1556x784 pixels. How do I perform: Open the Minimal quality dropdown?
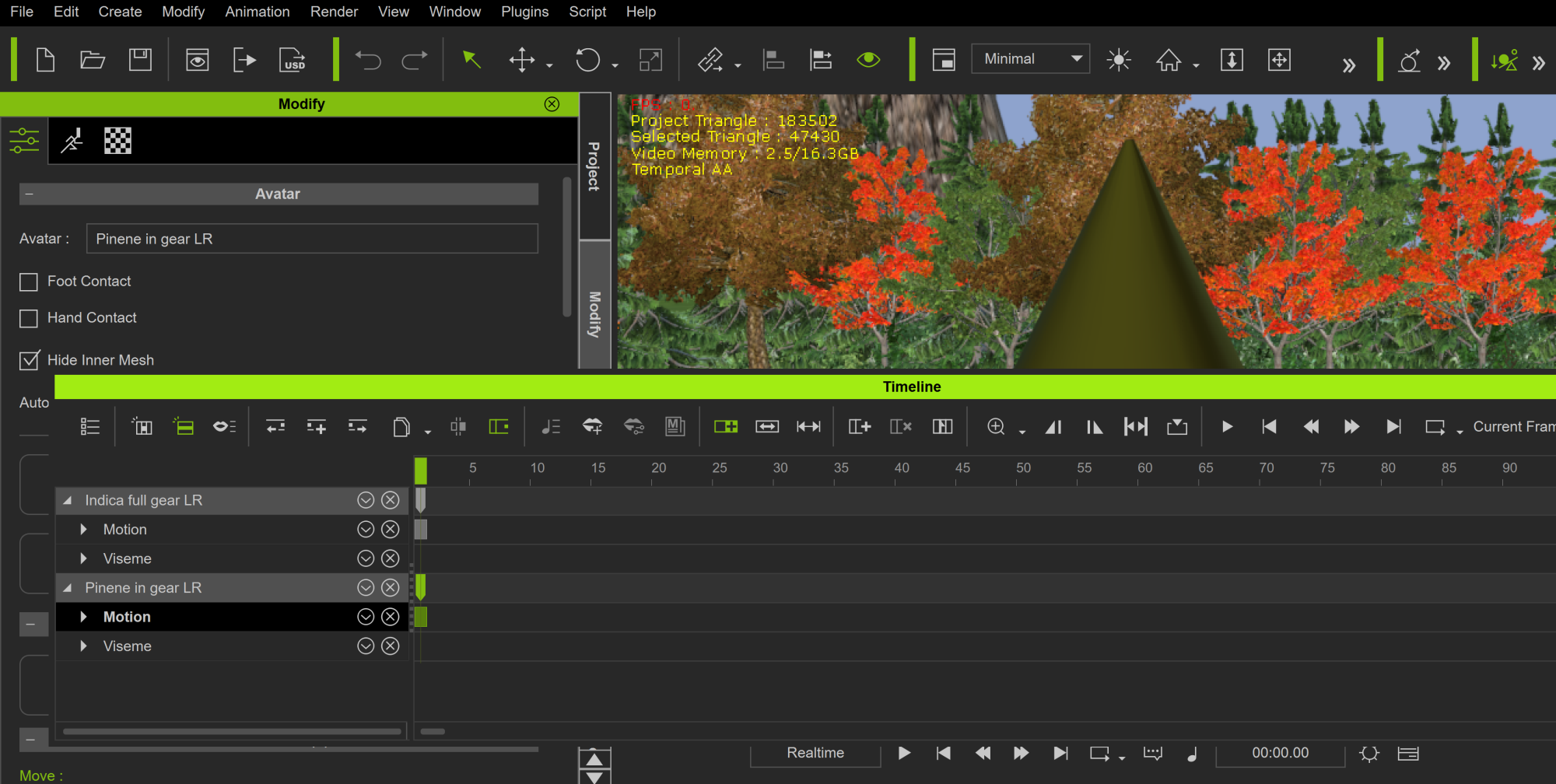coord(1030,59)
